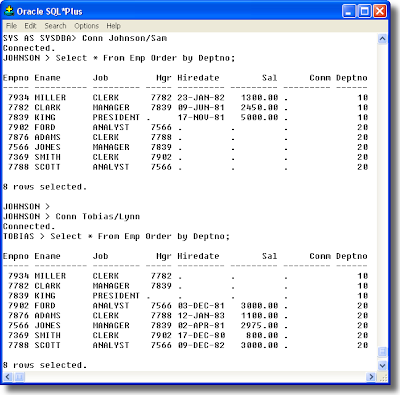Click the vertical scrollbar thumb
This screenshot has width=400, height=395.
pyautogui.click(x=382, y=352)
